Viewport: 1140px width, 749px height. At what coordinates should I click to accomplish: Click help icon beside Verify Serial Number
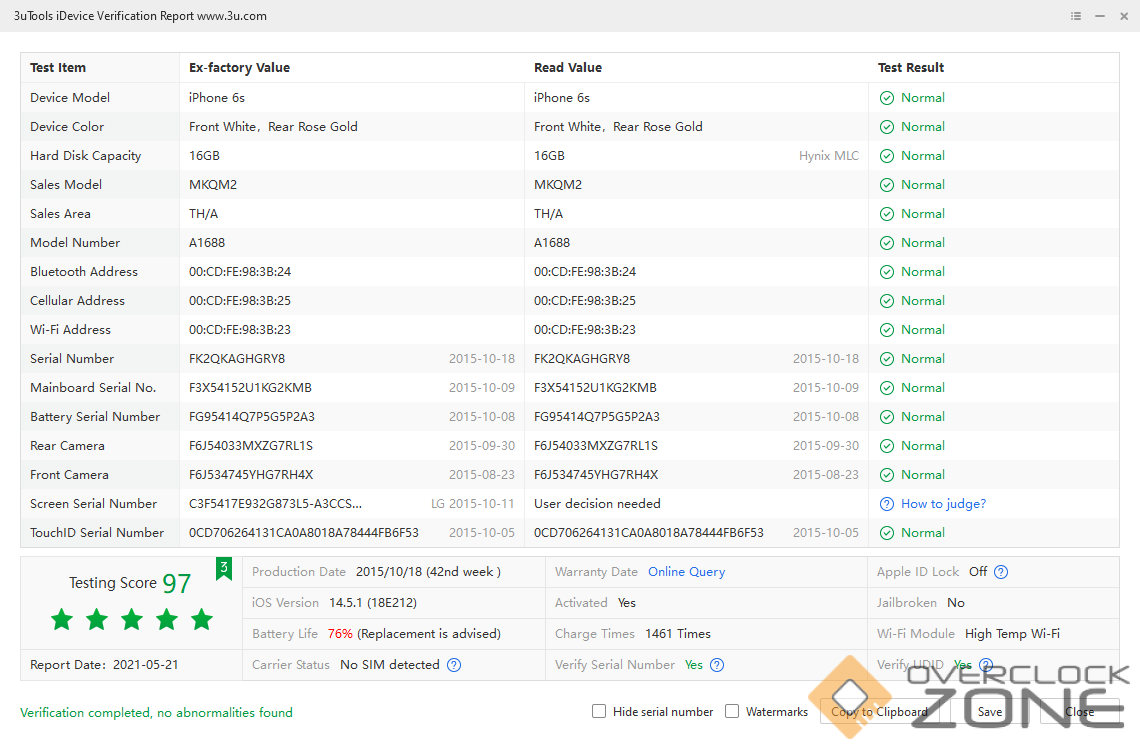click(717, 665)
